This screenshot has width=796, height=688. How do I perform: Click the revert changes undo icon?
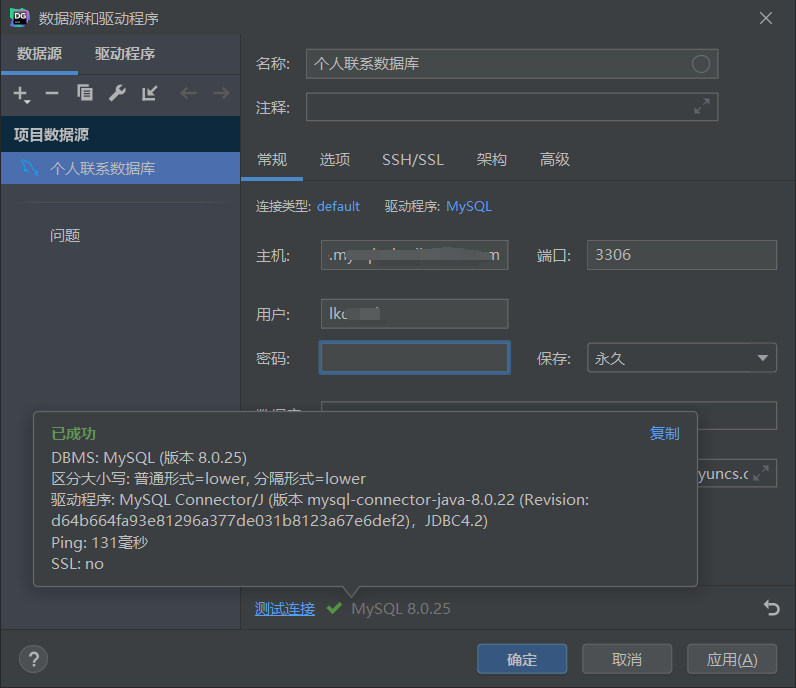(771, 607)
